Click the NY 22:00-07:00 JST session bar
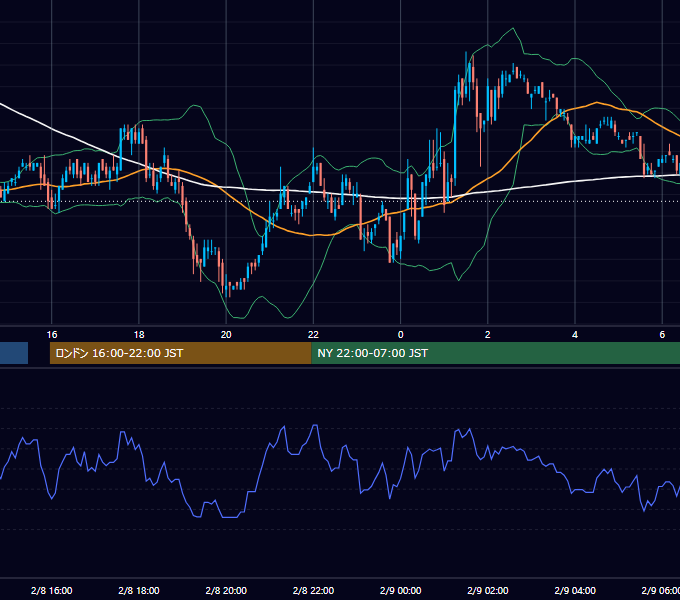 [496, 353]
